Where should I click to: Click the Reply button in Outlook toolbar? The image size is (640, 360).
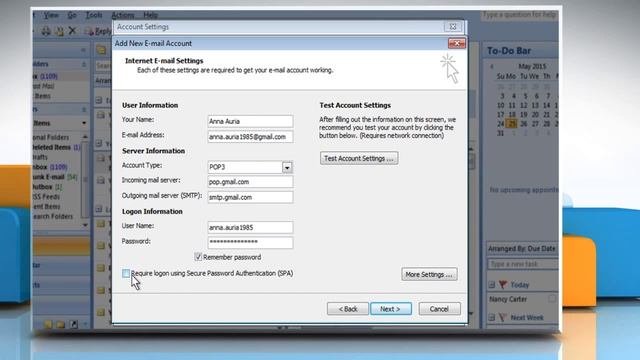pos(97,31)
